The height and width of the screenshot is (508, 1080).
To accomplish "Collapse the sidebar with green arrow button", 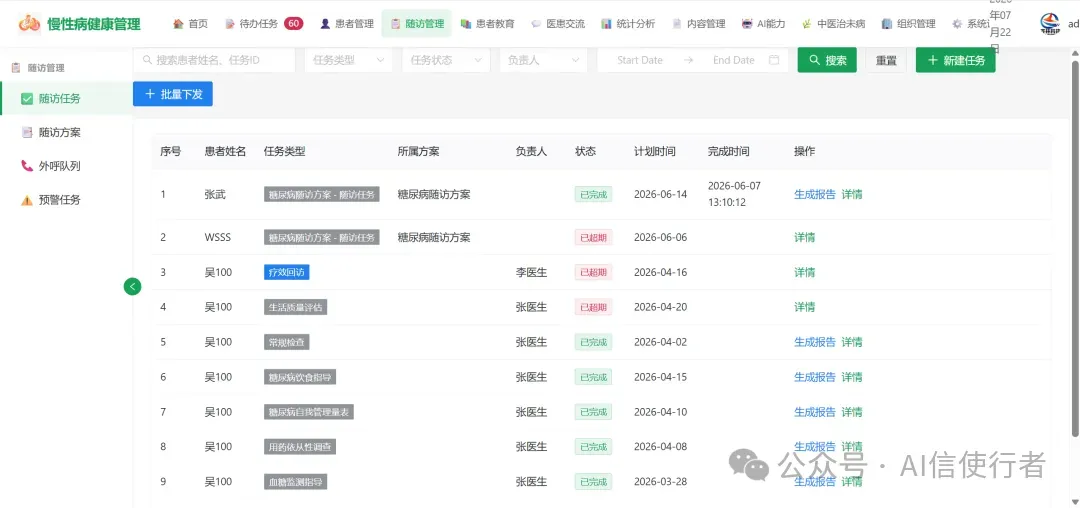I will [132, 286].
